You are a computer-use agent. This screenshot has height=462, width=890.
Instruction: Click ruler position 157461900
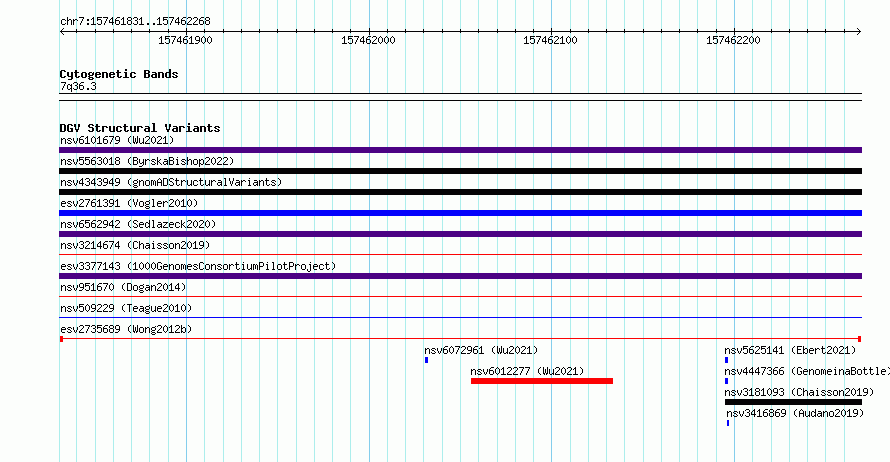(x=186, y=40)
